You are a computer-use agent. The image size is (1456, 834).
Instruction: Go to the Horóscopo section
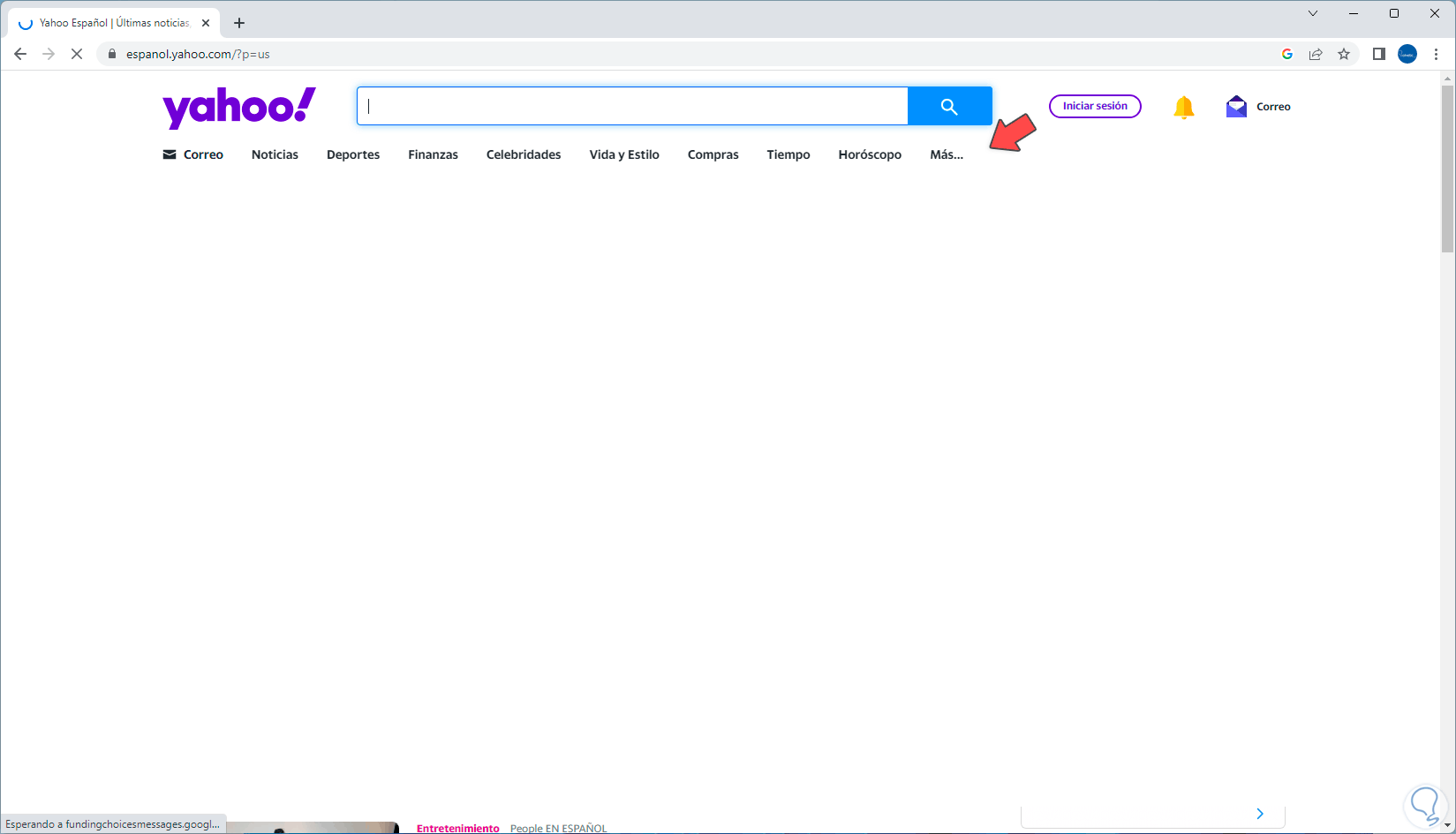point(870,154)
